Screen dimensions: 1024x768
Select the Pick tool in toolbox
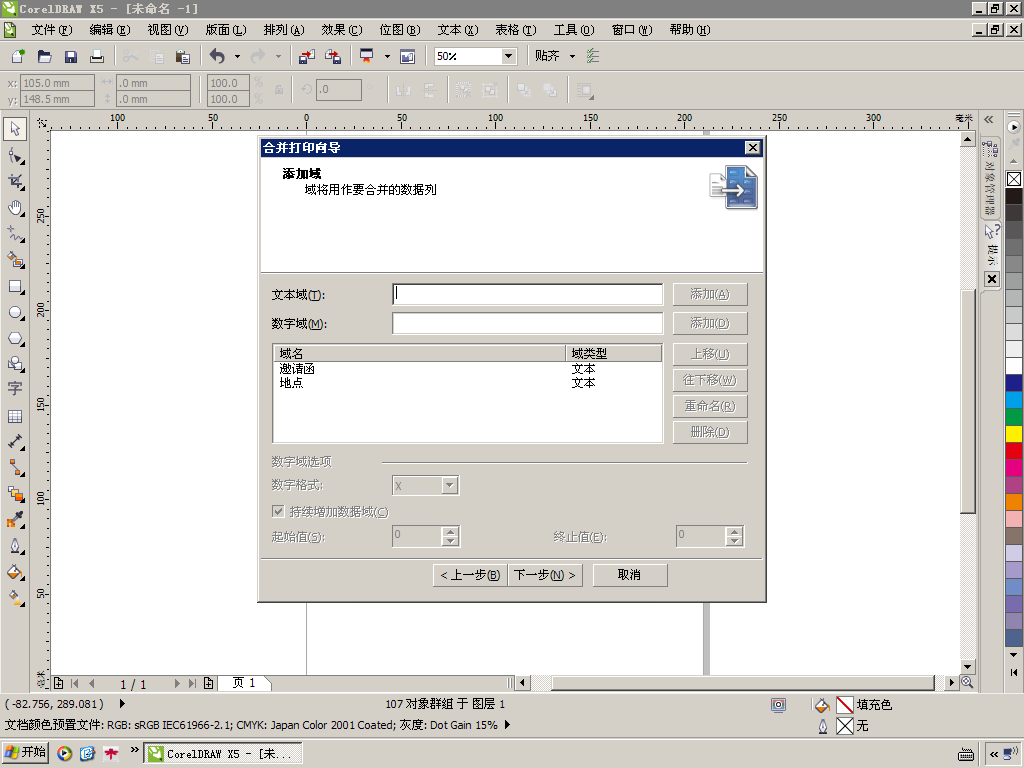coord(15,129)
